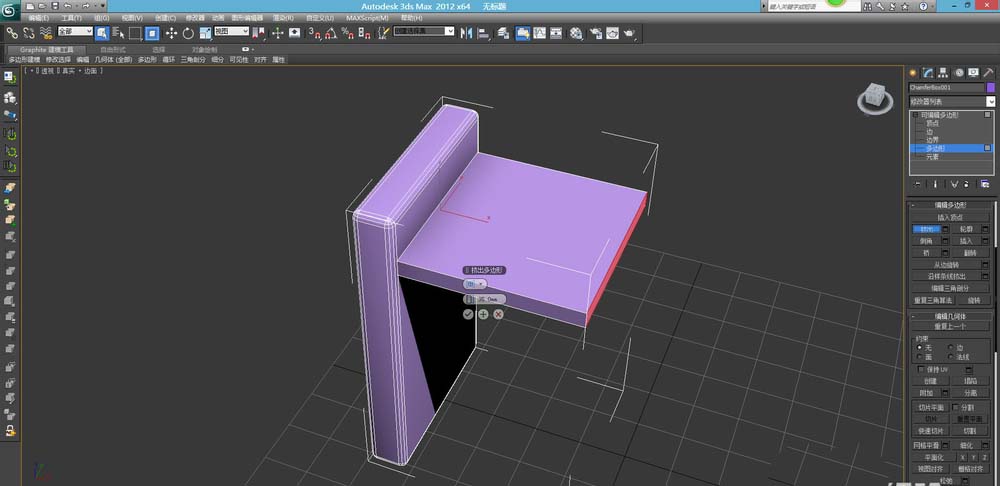This screenshot has height=486, width=1000.
Task: Activate the Select and Move tool
Action: tap(172, 33)
